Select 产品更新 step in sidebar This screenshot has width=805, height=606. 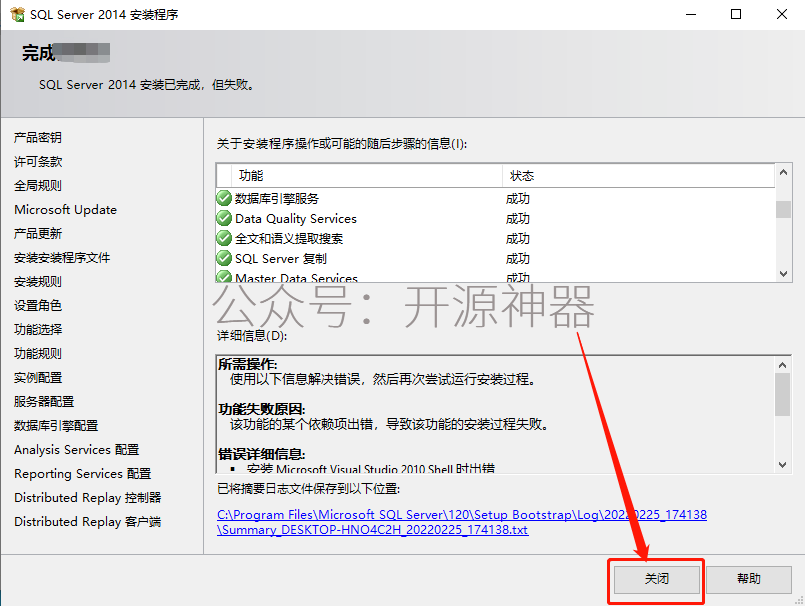click(38, 234)
